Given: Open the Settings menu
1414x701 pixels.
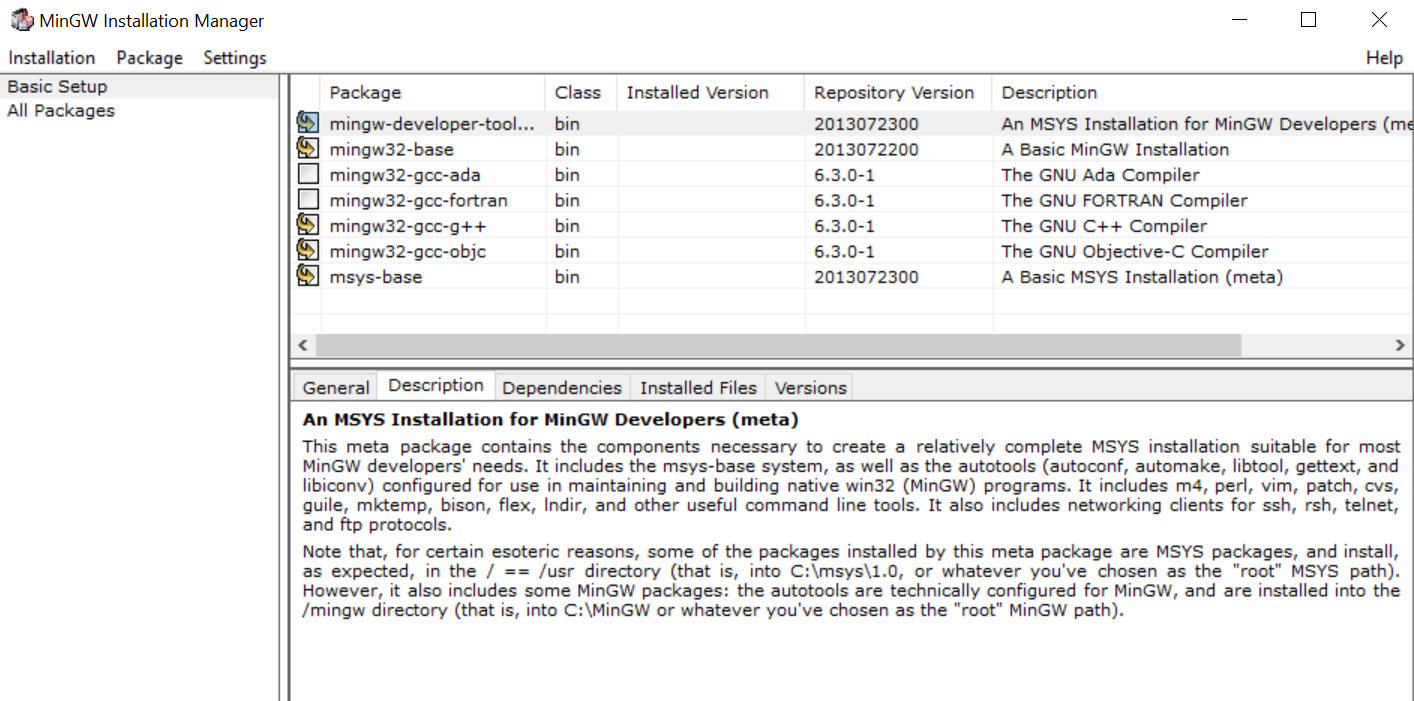Looking at the screenshot, I should 235,58.
